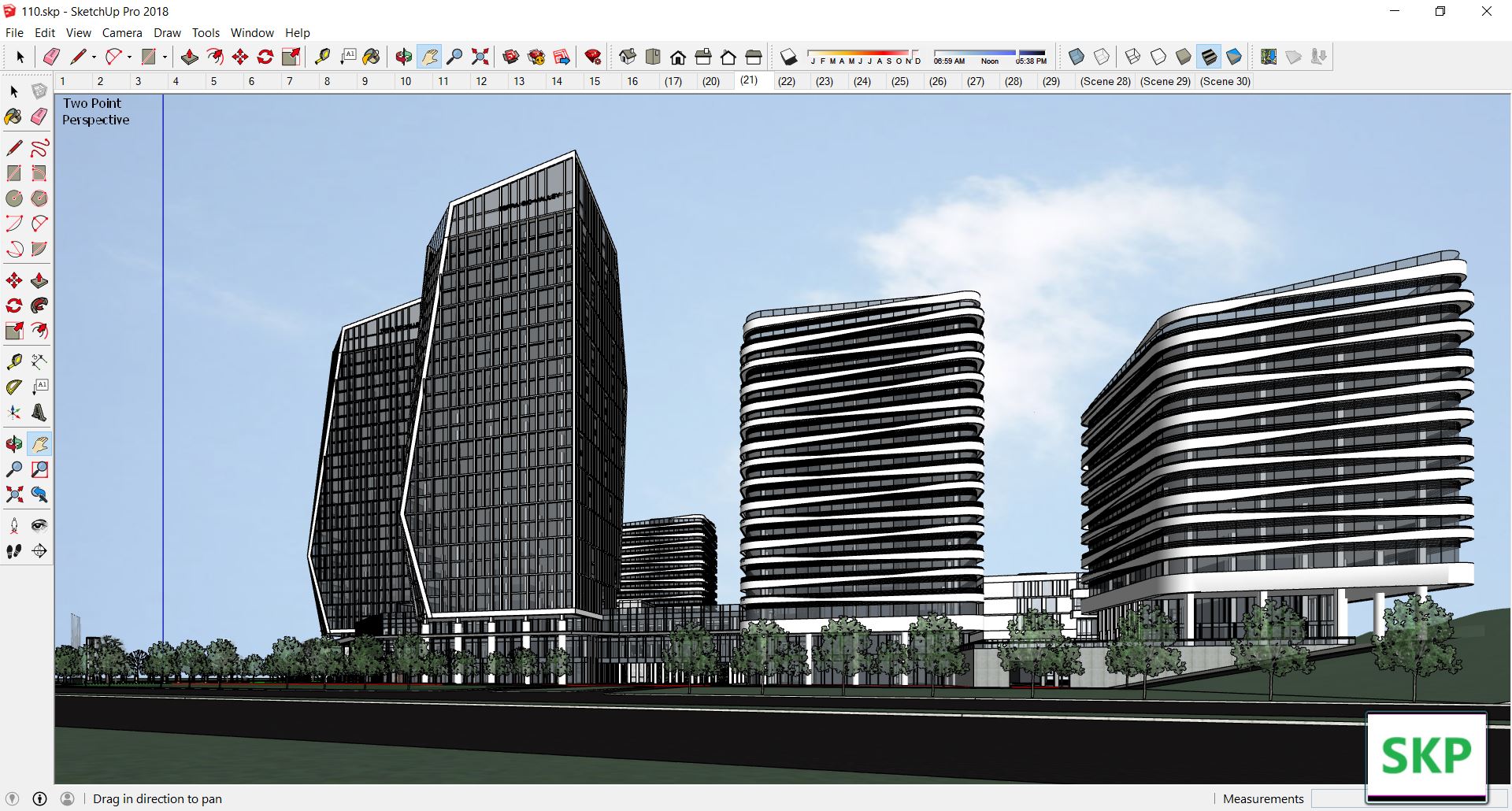Expand the Rectangle shape tool dropdown arrow
Screen dimensions: 1512x811
click(x=165, y=57)
